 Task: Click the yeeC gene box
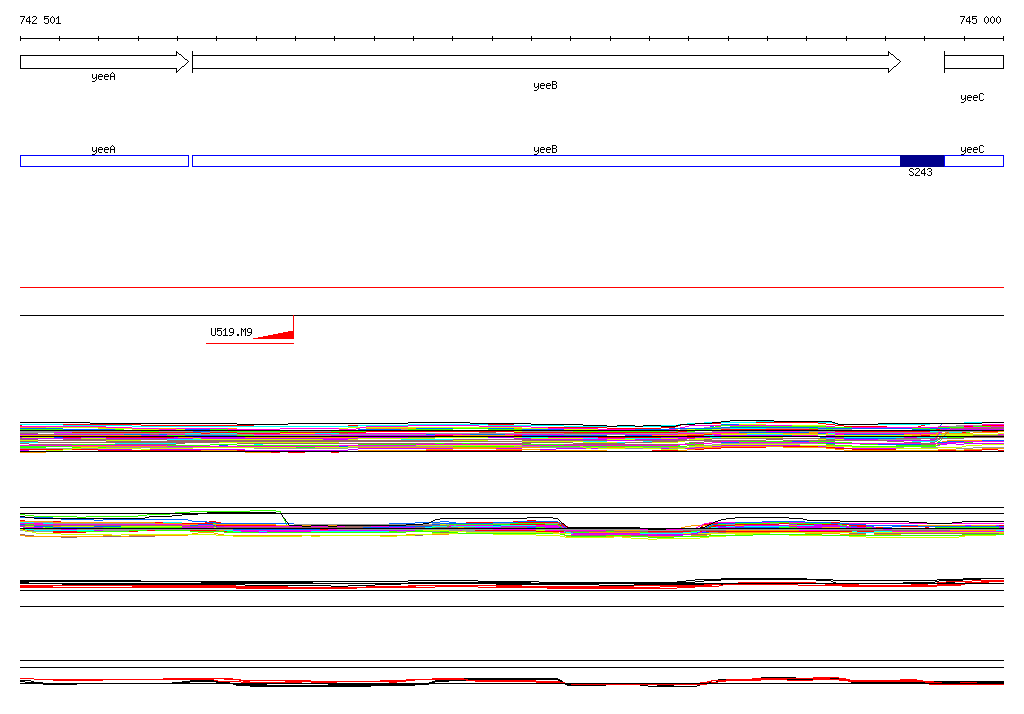974,62
